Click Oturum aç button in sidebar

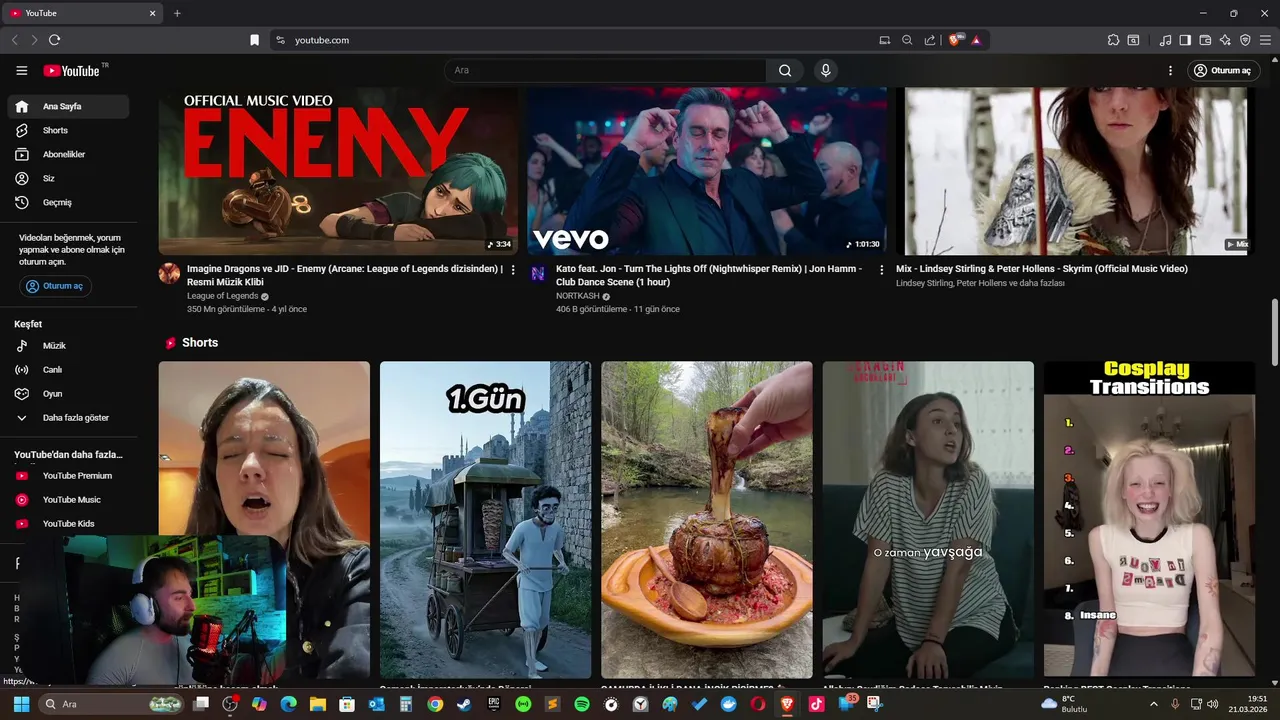(x=56, y=286)
